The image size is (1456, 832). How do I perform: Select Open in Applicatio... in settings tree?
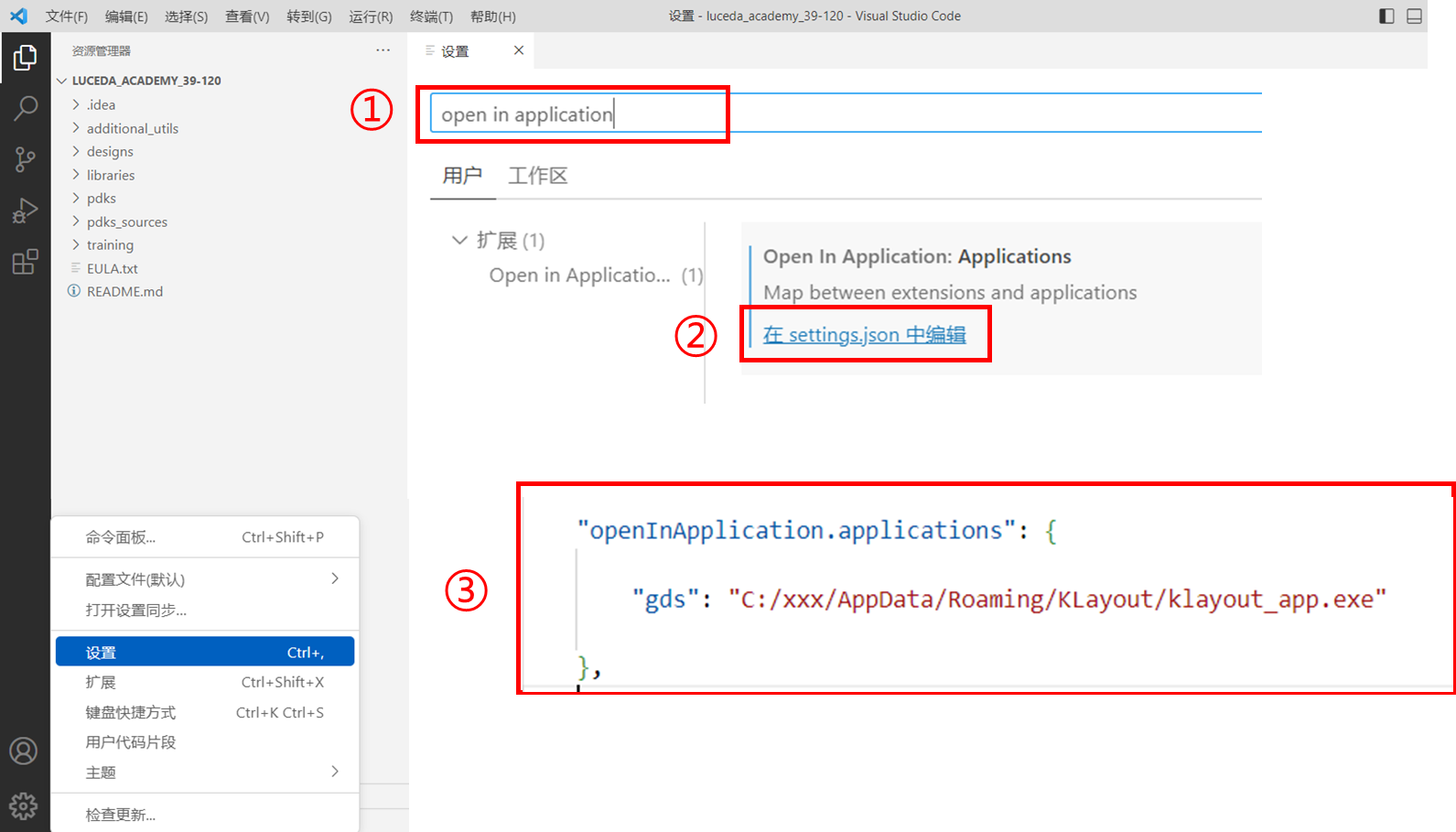pyautogui.click(x=579, y=276)
